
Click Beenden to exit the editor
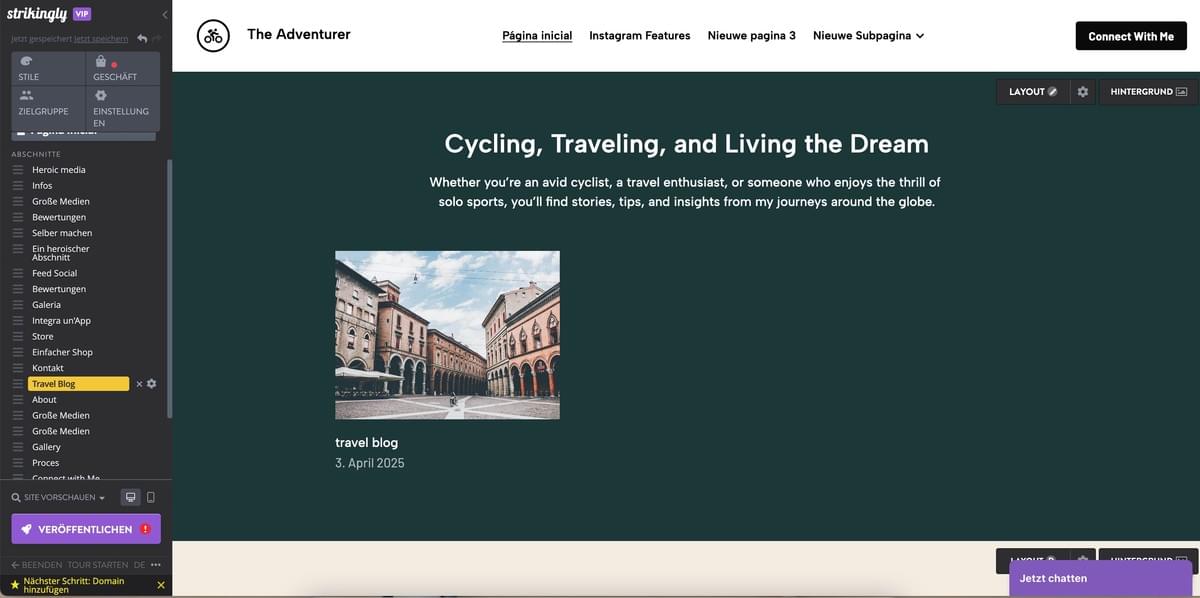(36, 565)
